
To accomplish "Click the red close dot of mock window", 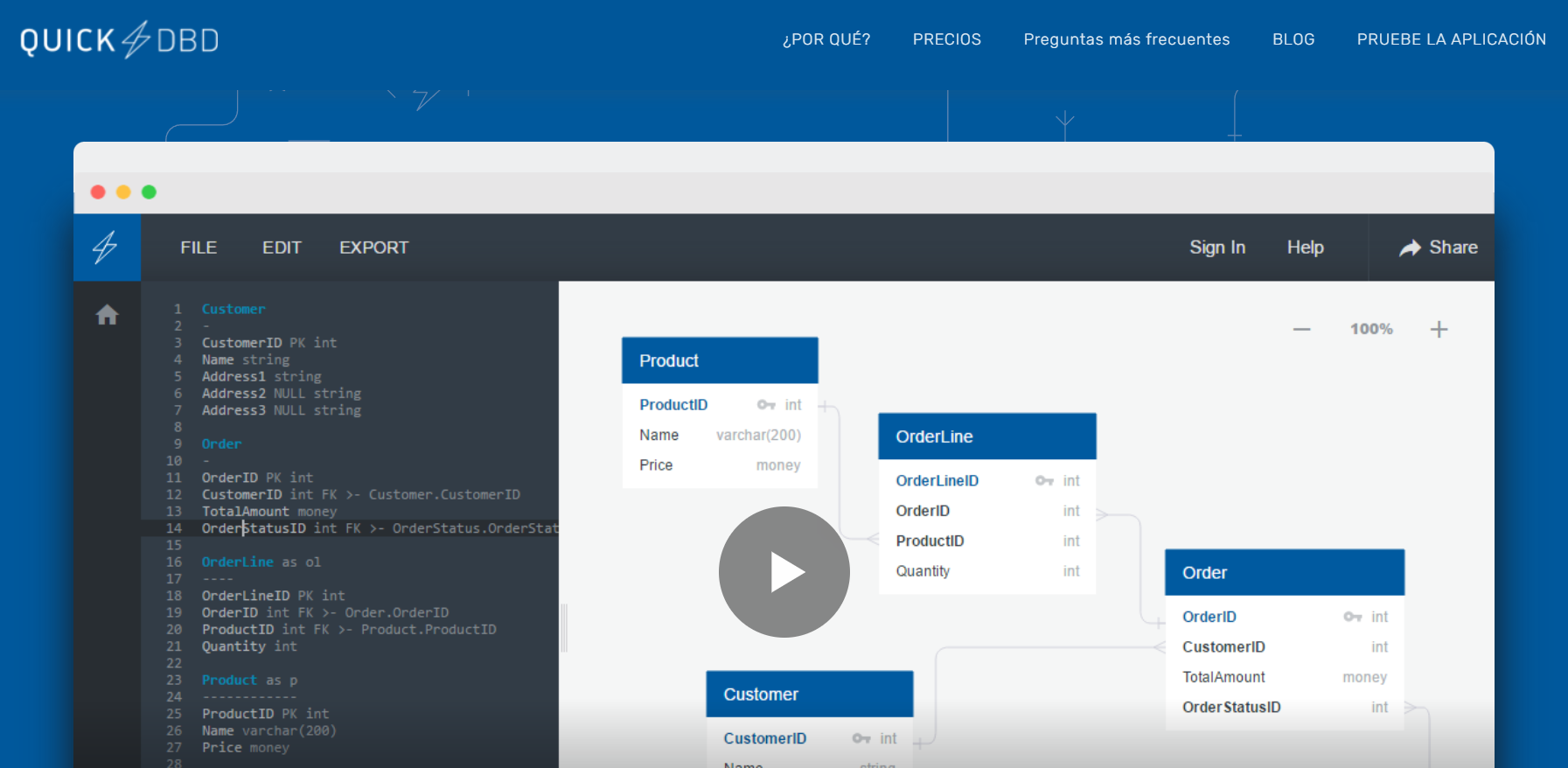I will 98,192.
